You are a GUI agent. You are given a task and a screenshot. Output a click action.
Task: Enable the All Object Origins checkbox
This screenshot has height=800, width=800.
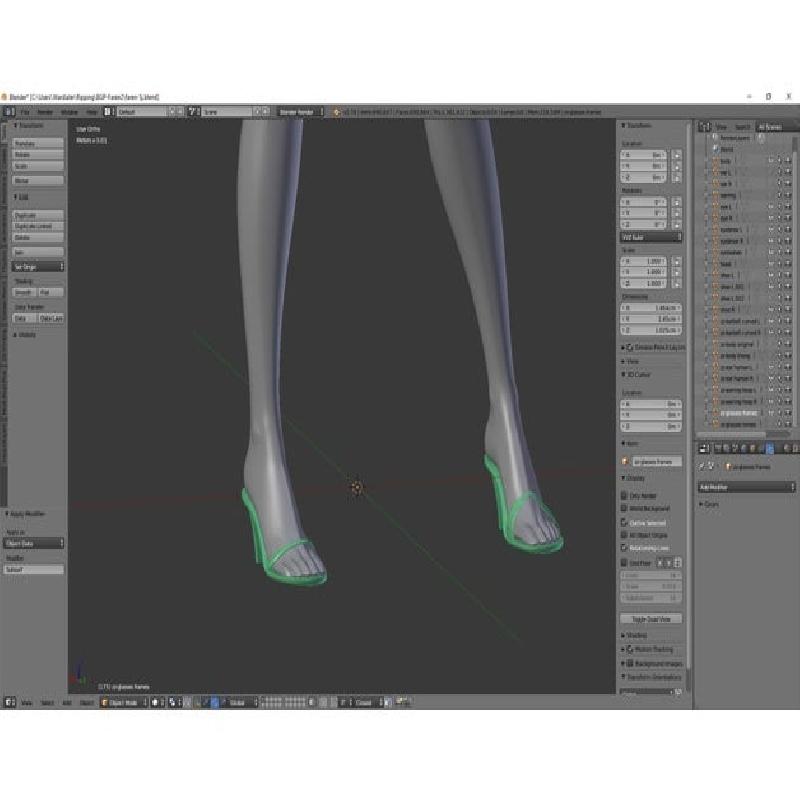coord(623,535)
